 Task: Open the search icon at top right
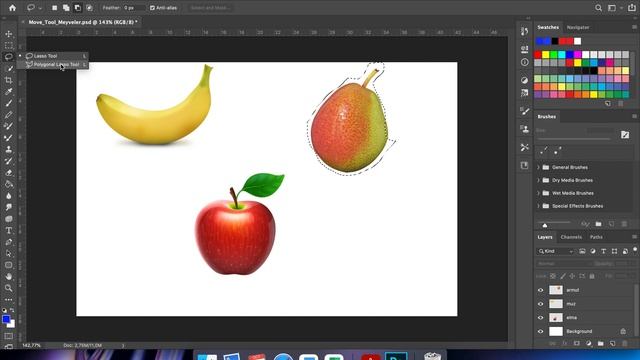[x=598, y=8]
